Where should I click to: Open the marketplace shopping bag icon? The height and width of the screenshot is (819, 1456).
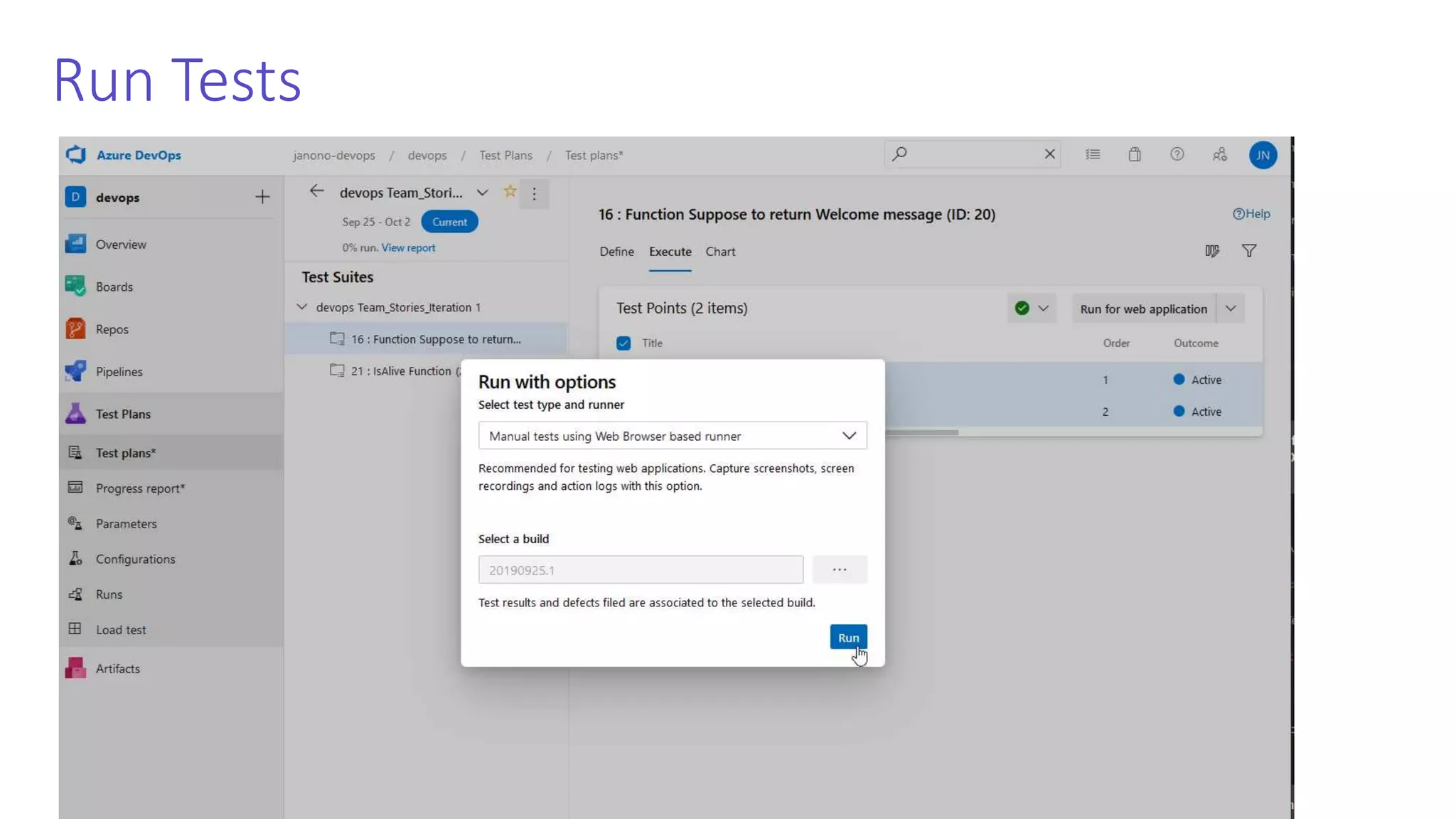pyautogui.click(x=1135, y=154)
